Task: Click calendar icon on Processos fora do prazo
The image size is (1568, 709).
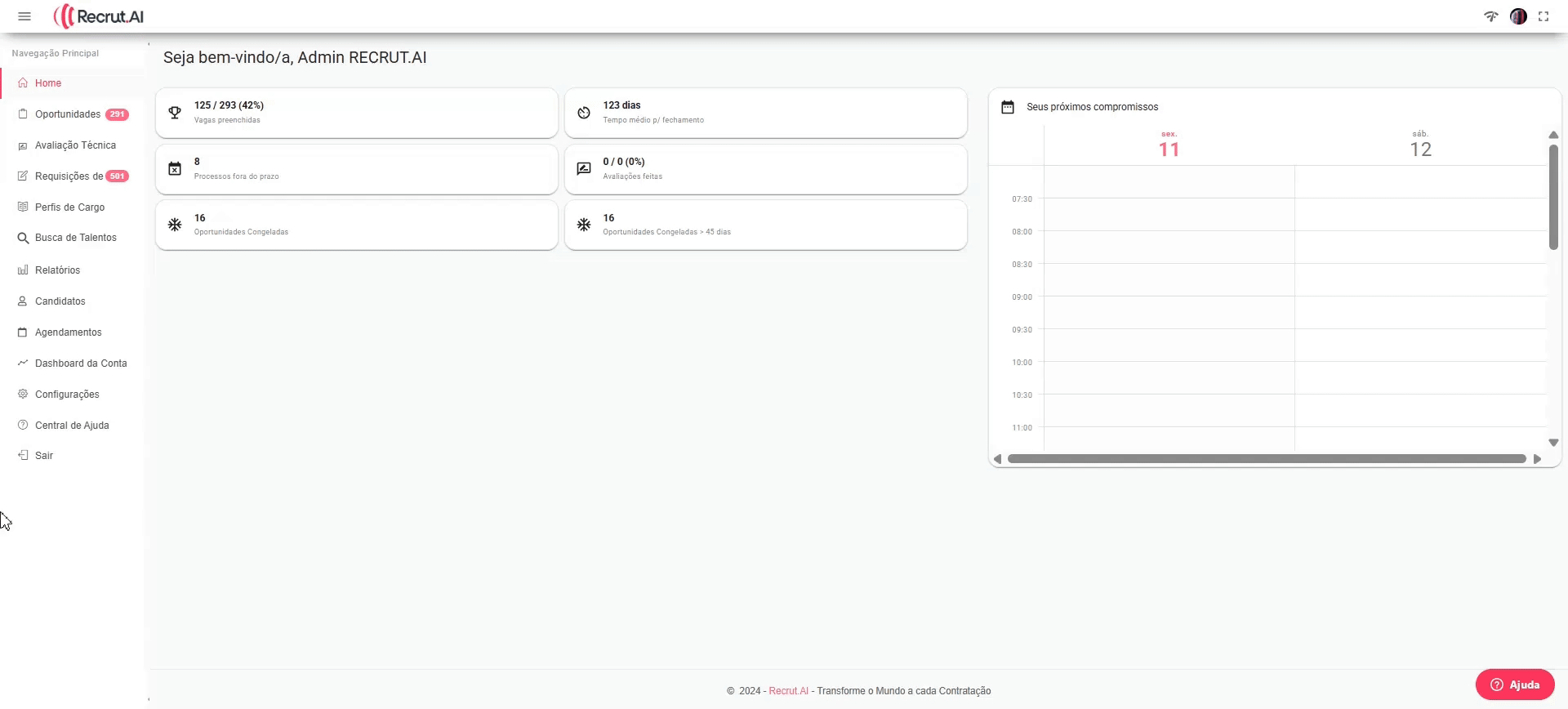Action: (175, 169)
